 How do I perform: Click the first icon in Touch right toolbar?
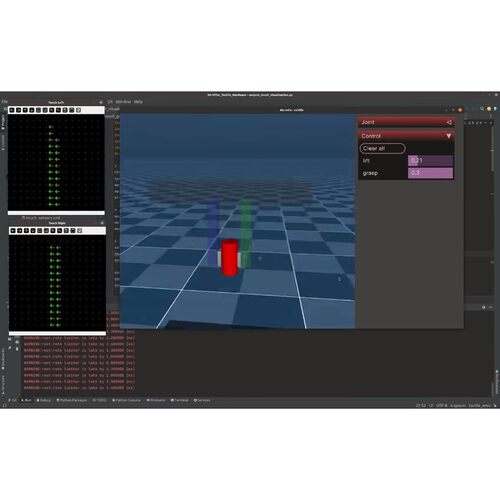point(13,230)
